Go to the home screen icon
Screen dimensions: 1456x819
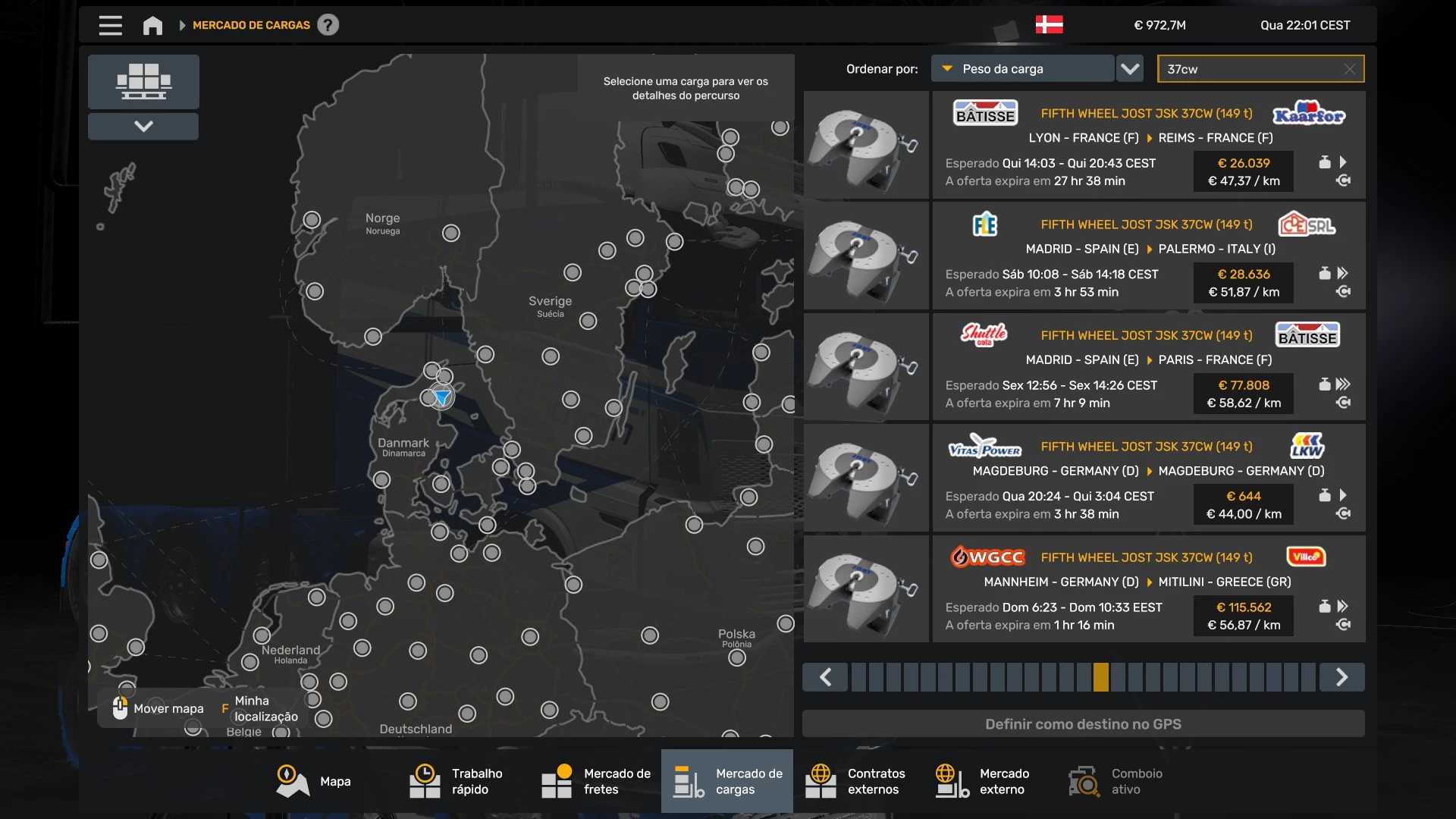coord(152,25)
